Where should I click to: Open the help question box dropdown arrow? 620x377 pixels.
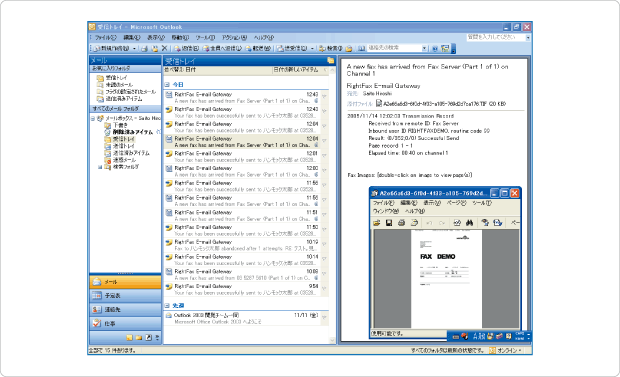[x=528, y=38]
